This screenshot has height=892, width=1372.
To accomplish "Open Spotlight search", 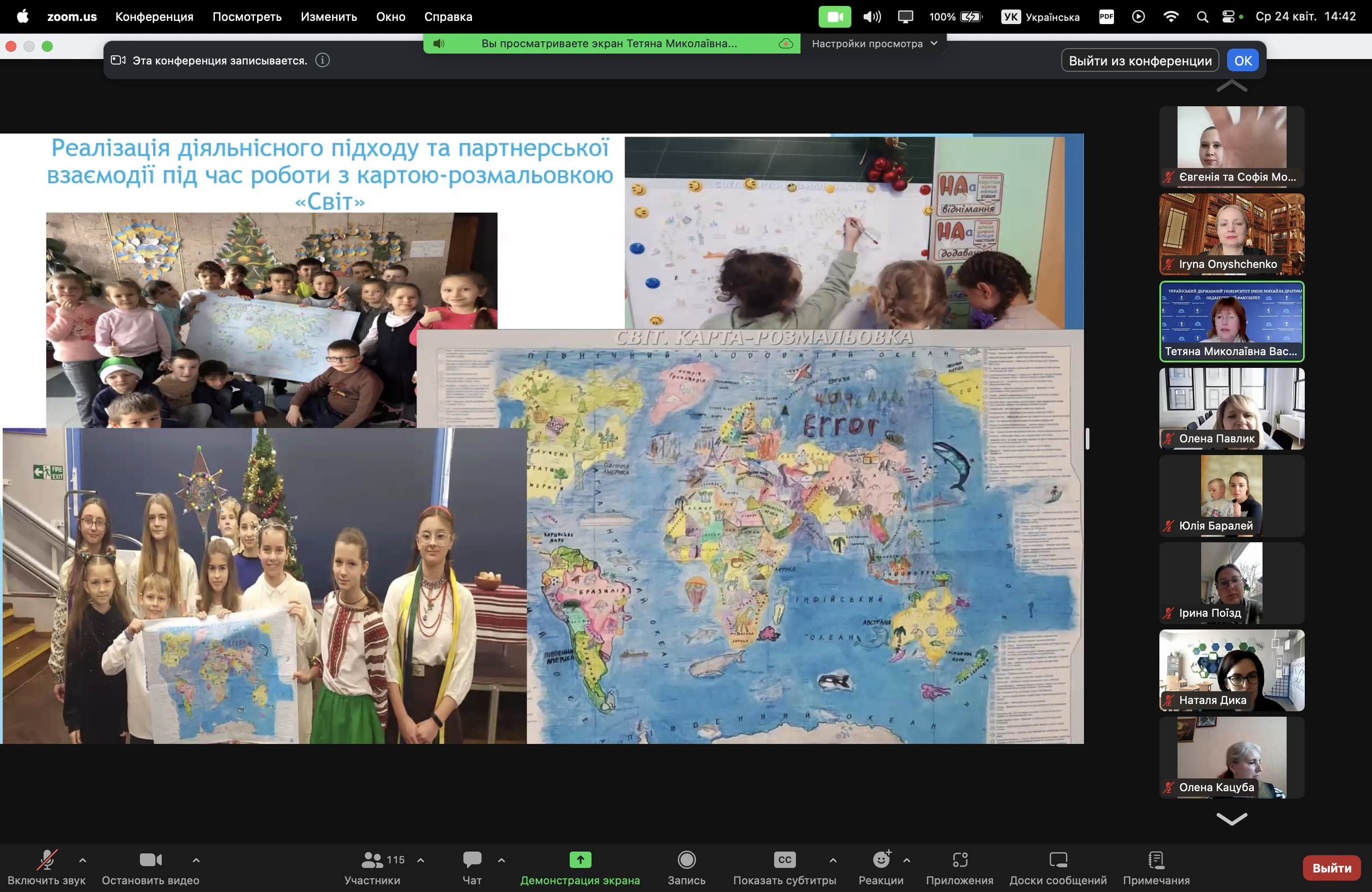I will [x=1203, y=16].
